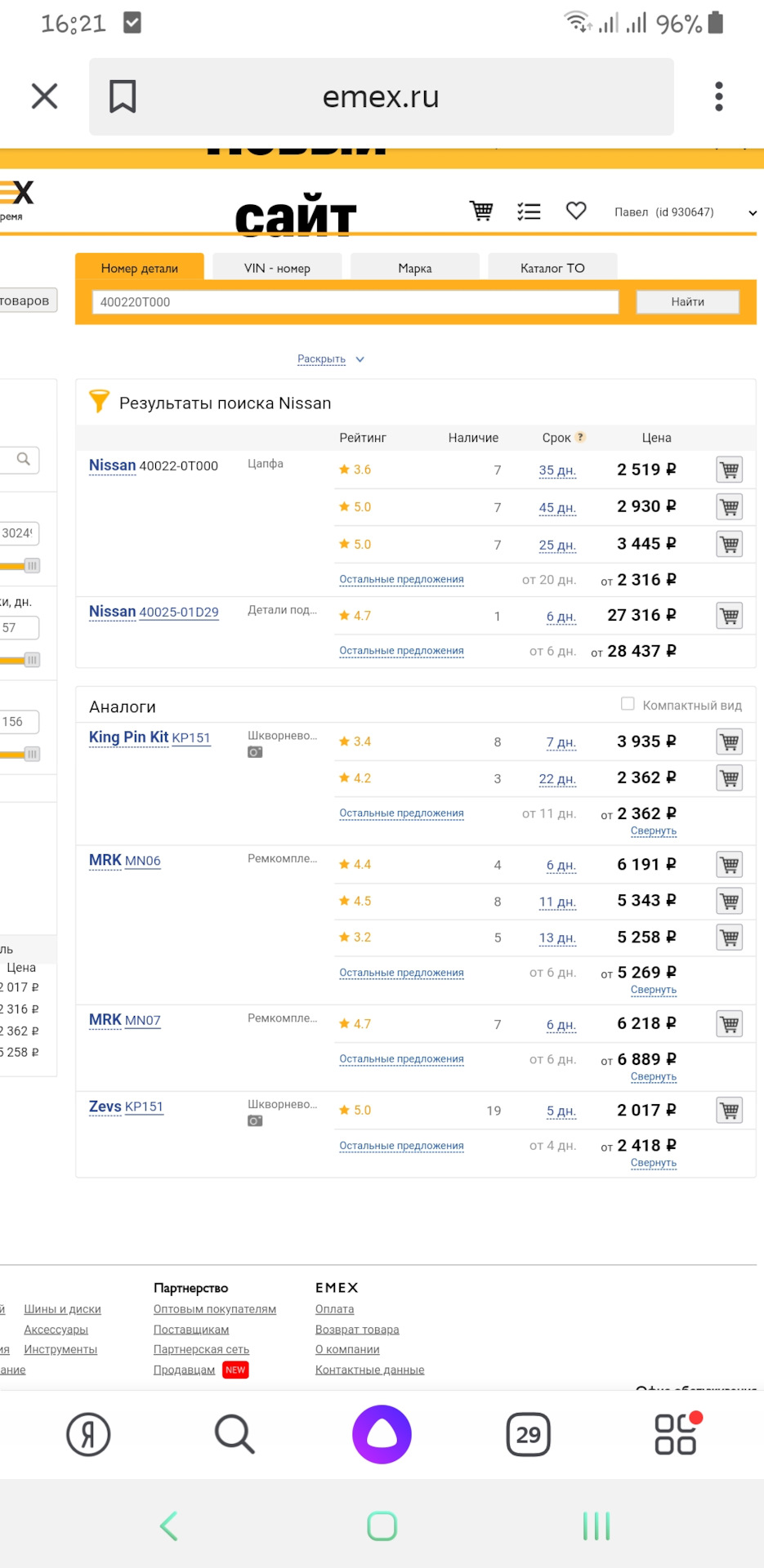The height and width of the screenshot is (1568, 764).
Task: Add MRK MN06 for 5 258 ₽ to cart
Action: point(730,938)
